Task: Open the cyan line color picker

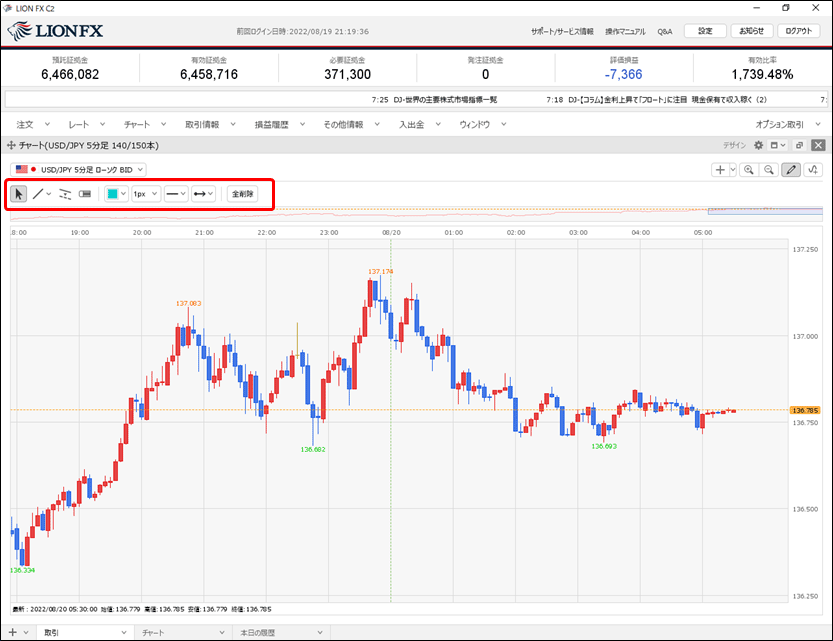Action: [x=116, y=194]
